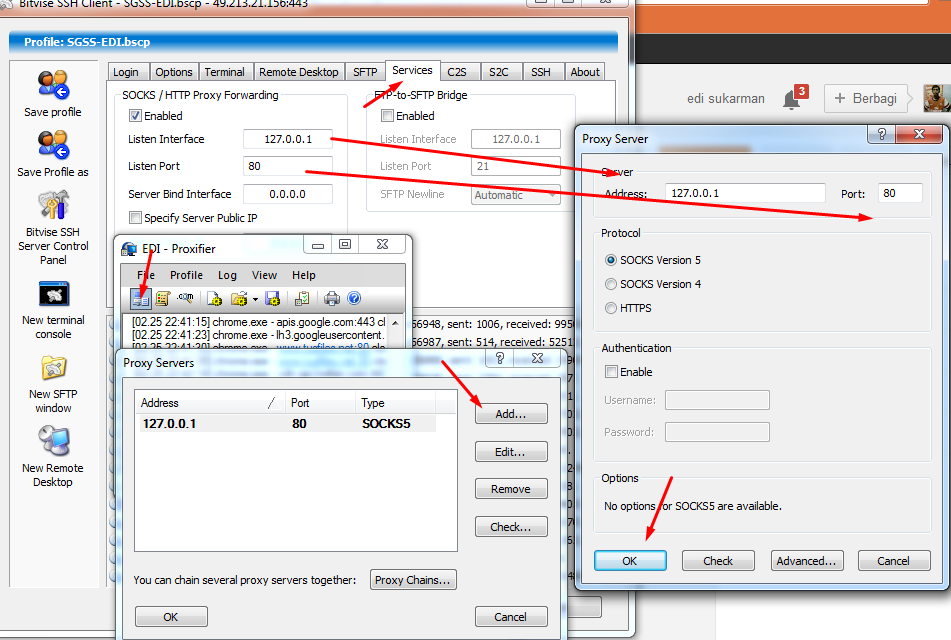The width and height of the screenshot is (951, 640).
Task: Open the Remote Desktop tab
Action: pyautogui.click(x=298, y=72)
